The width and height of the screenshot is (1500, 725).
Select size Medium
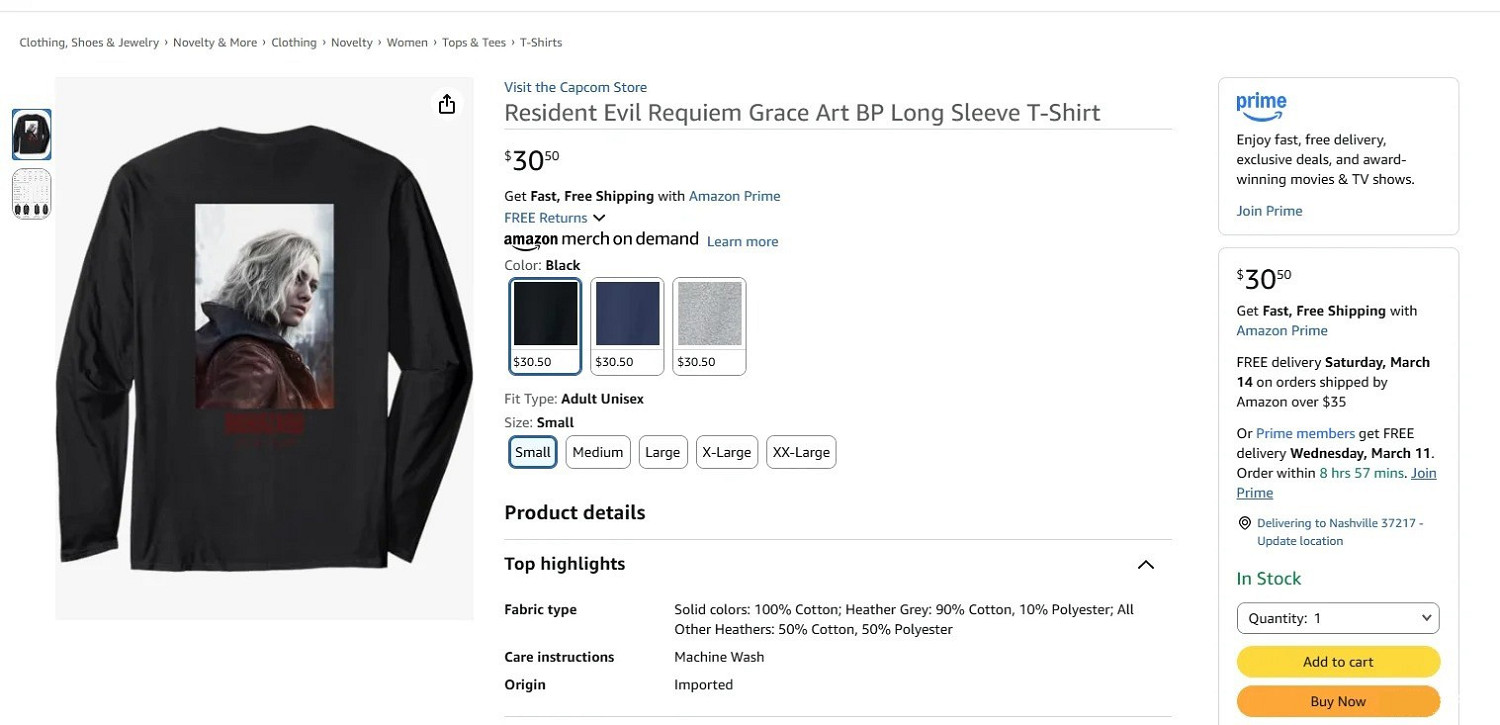(598, 452)
